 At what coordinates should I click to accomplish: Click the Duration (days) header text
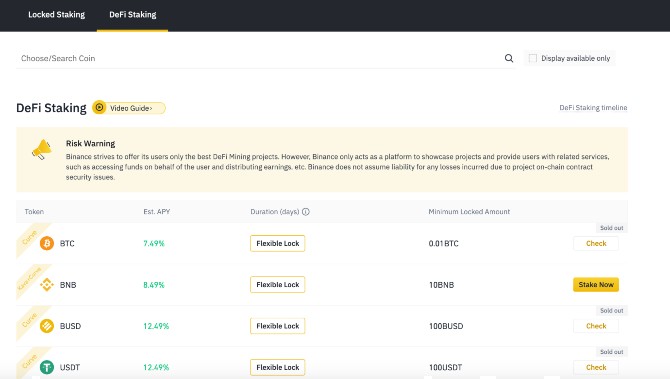(275, 212)
